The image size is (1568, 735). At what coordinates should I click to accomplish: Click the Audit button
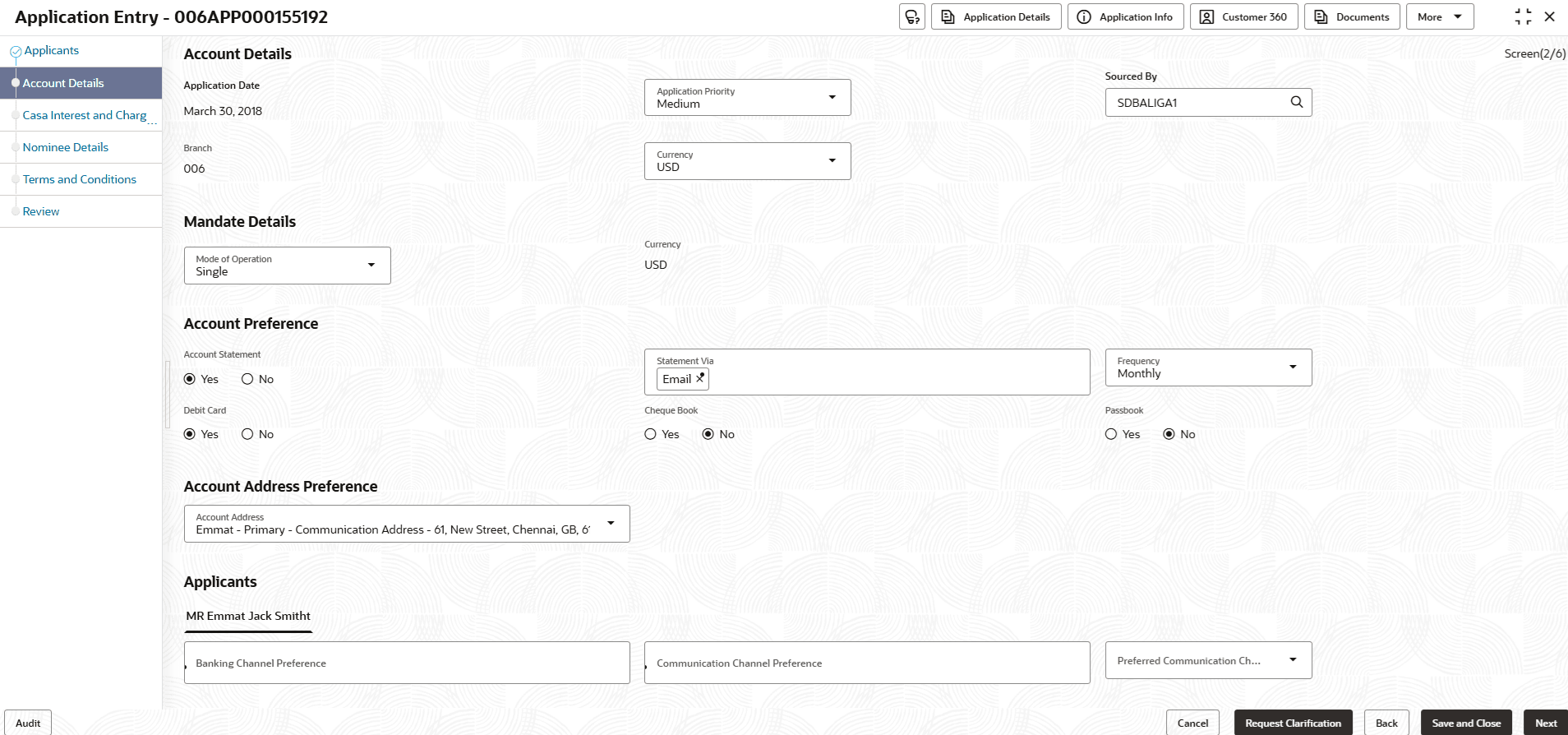pos(28,723)
